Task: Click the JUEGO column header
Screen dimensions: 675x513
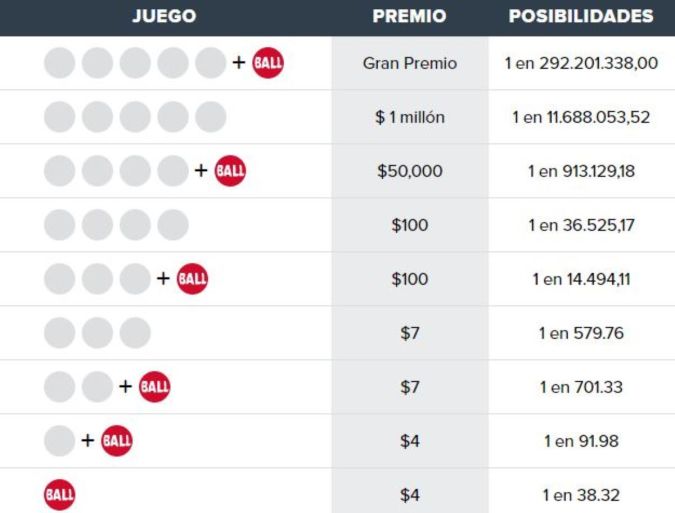Action: [164, 17]
